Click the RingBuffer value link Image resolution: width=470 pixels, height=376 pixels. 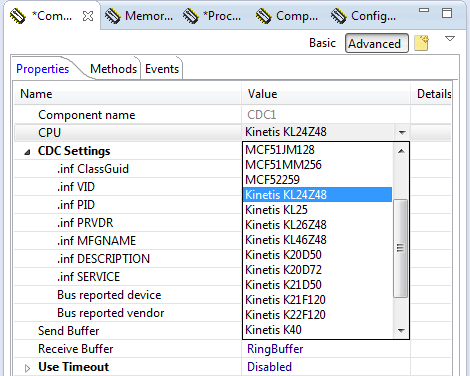275,349
